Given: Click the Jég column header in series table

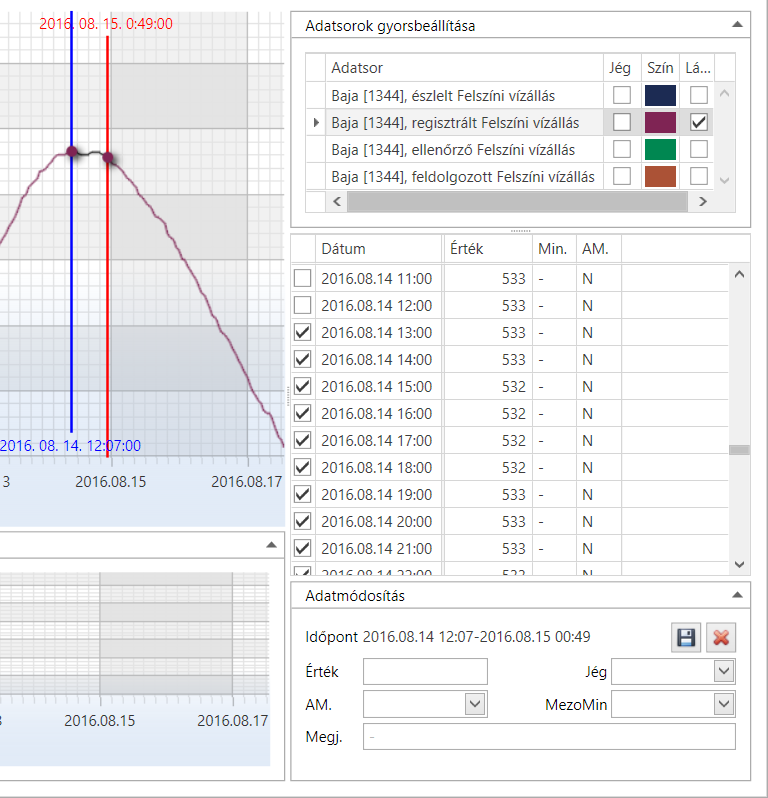Looking at the screenshot, I should click(622, 68).
